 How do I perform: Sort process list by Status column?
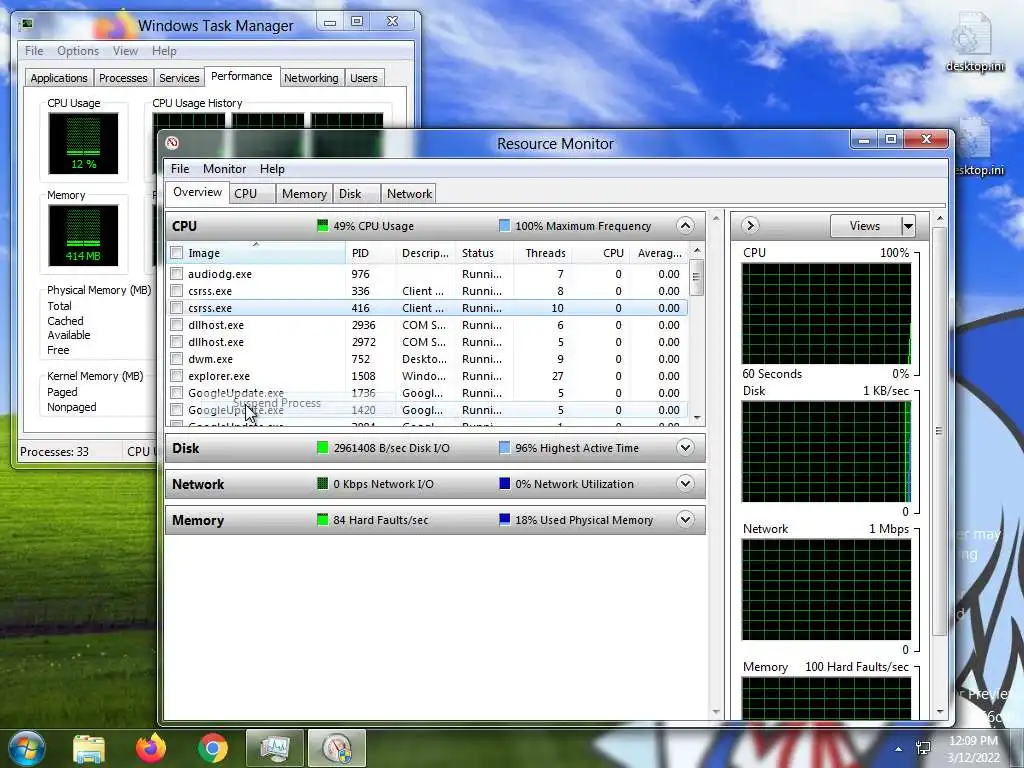click(x=483, y=253)
